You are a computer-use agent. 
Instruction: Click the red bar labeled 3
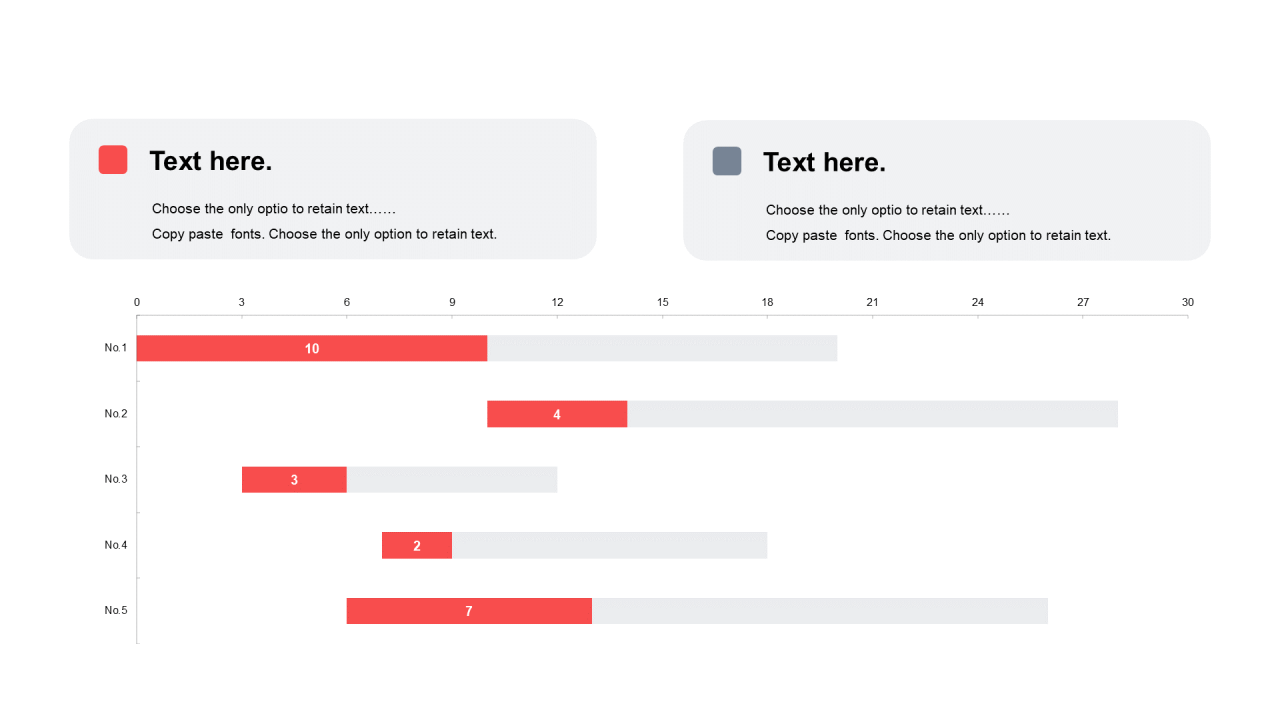(294, 480)
